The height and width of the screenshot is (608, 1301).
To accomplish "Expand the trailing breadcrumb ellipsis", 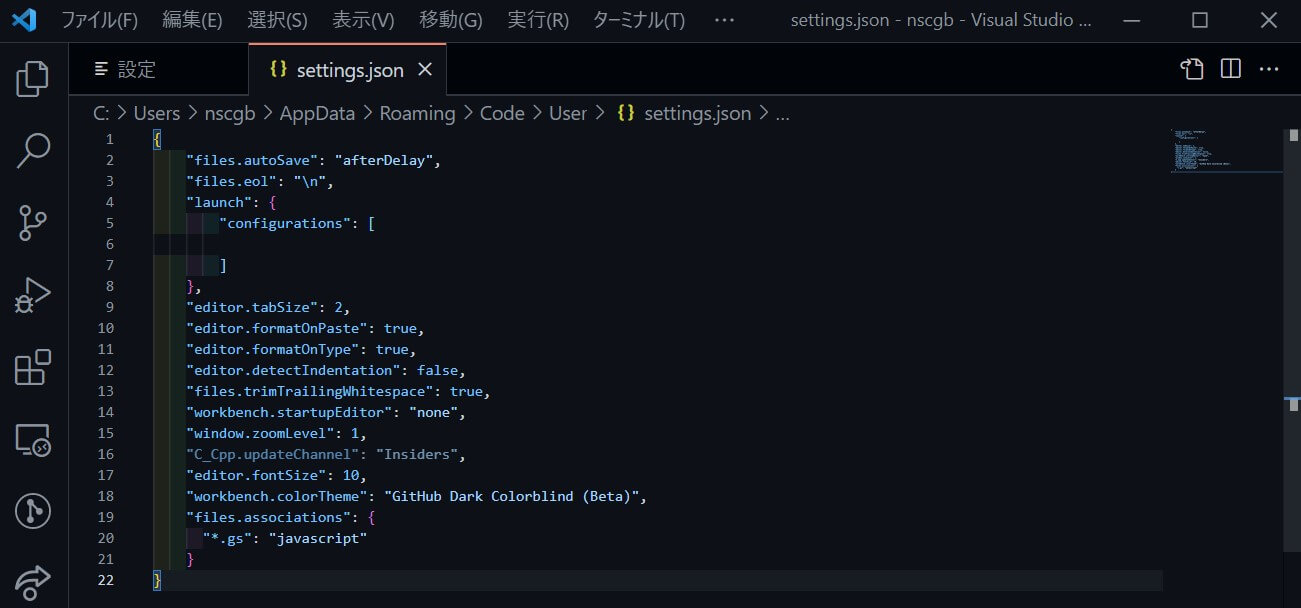I will (782, 113).
